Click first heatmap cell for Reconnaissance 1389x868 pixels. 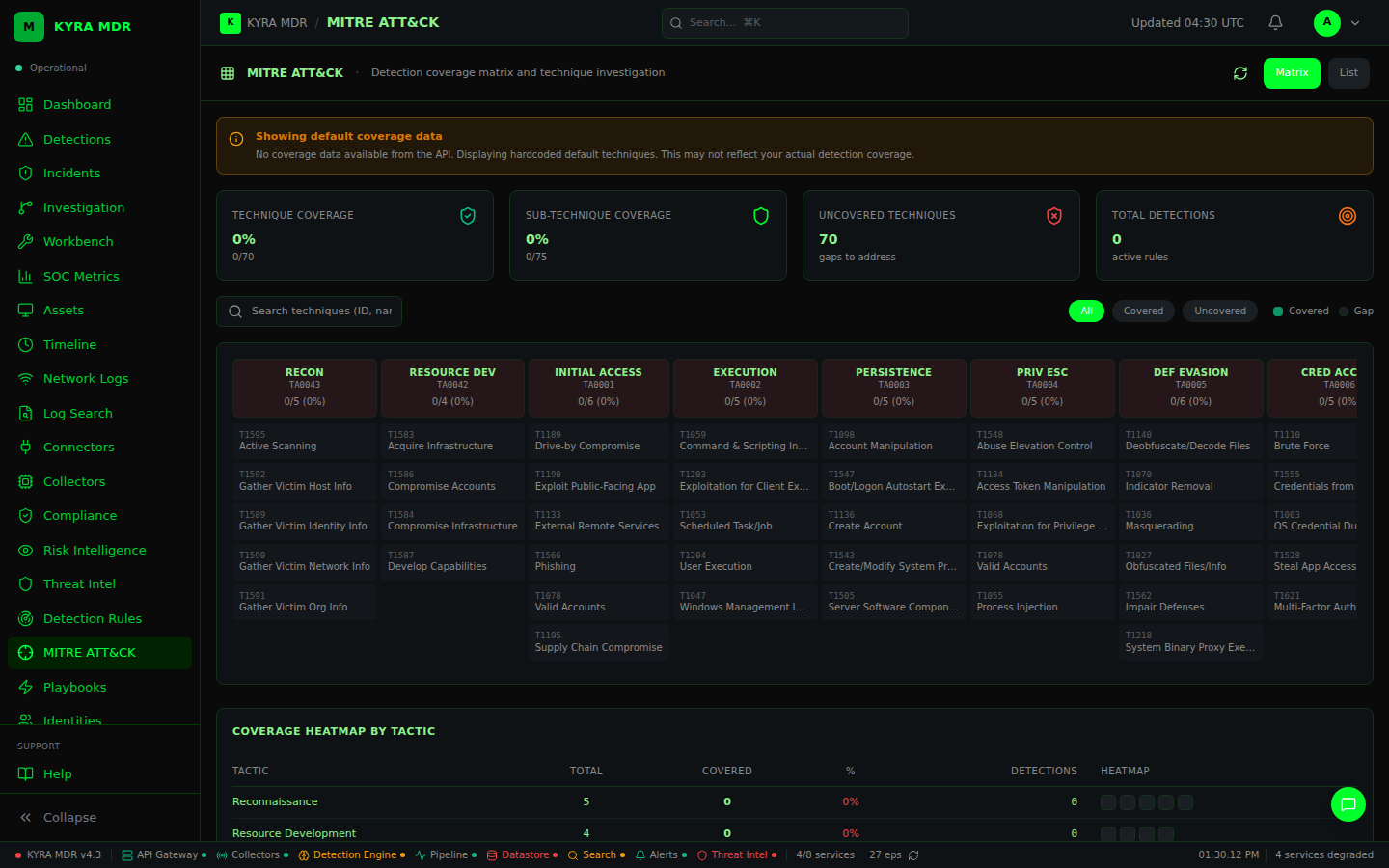point(1108,802)
